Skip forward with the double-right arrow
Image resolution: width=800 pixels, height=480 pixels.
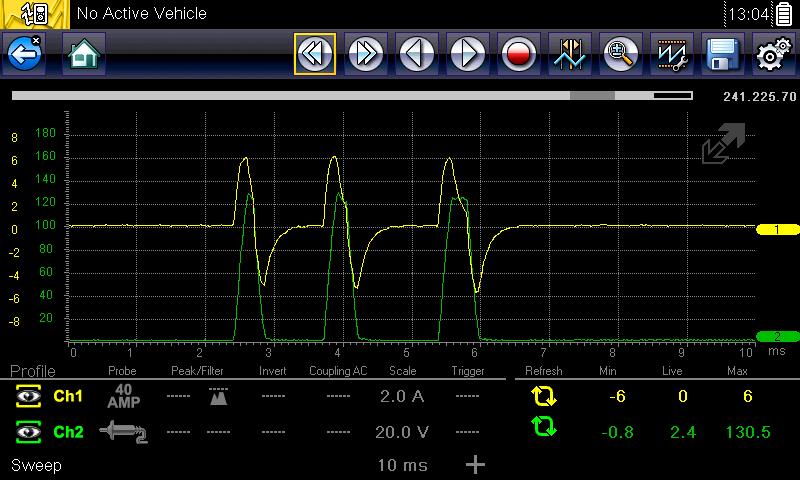366,54
